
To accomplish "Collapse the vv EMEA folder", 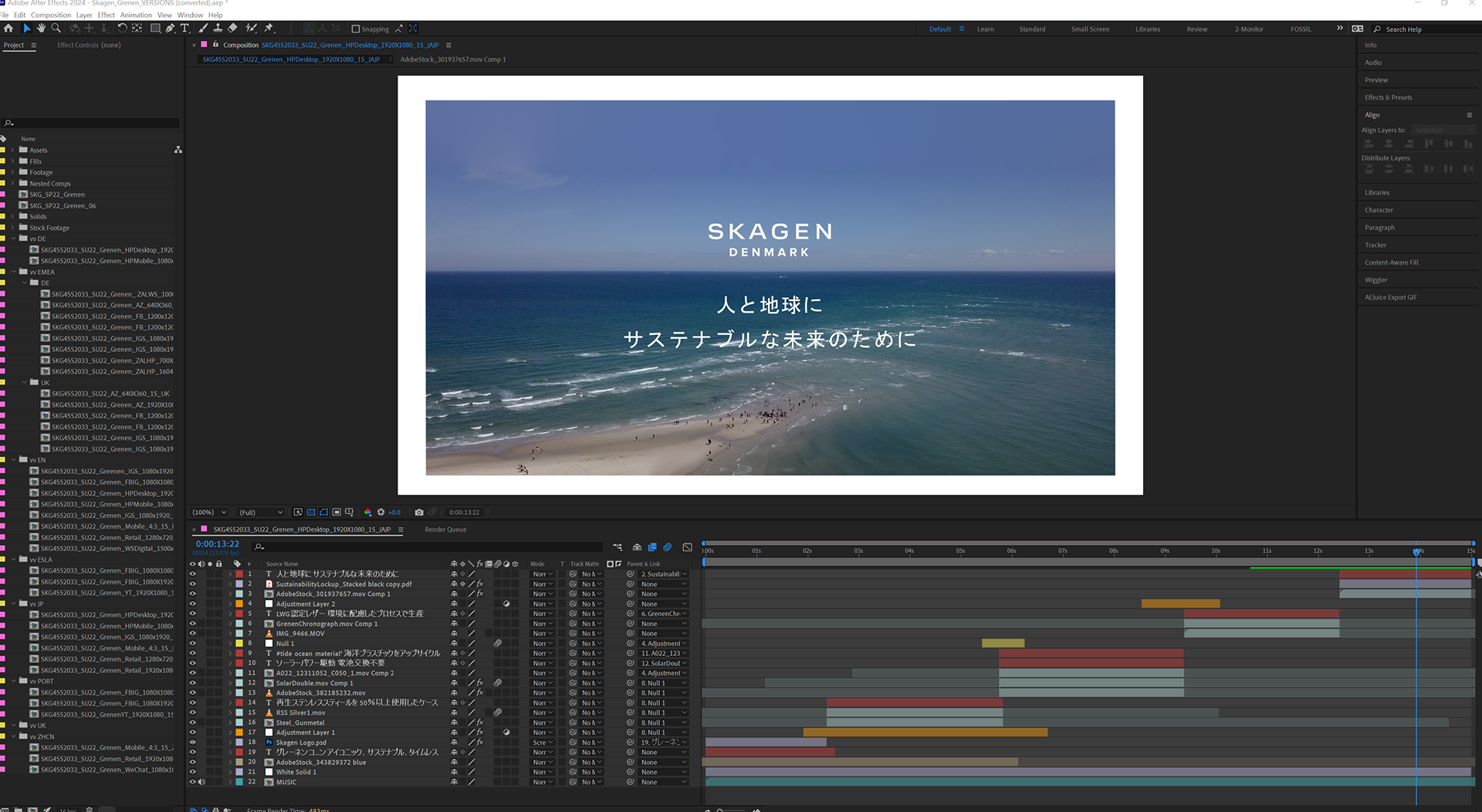I will click(13, 272).
